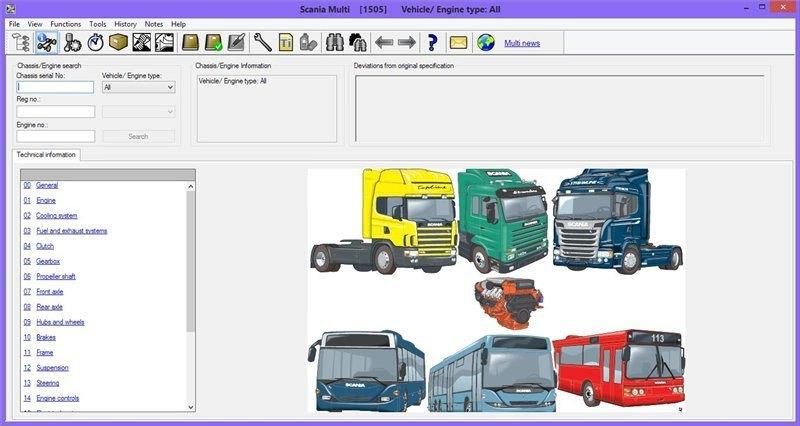Click the Search button
This screenshot has width=800, height=426.
point(138,136)
